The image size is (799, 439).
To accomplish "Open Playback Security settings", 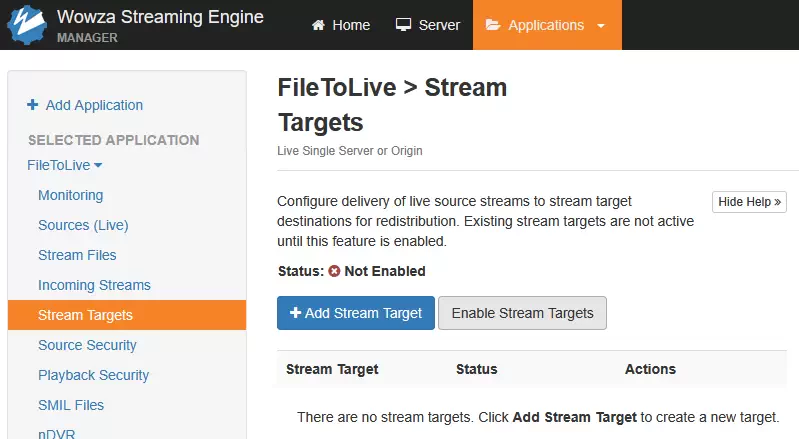I will point(93,375).
